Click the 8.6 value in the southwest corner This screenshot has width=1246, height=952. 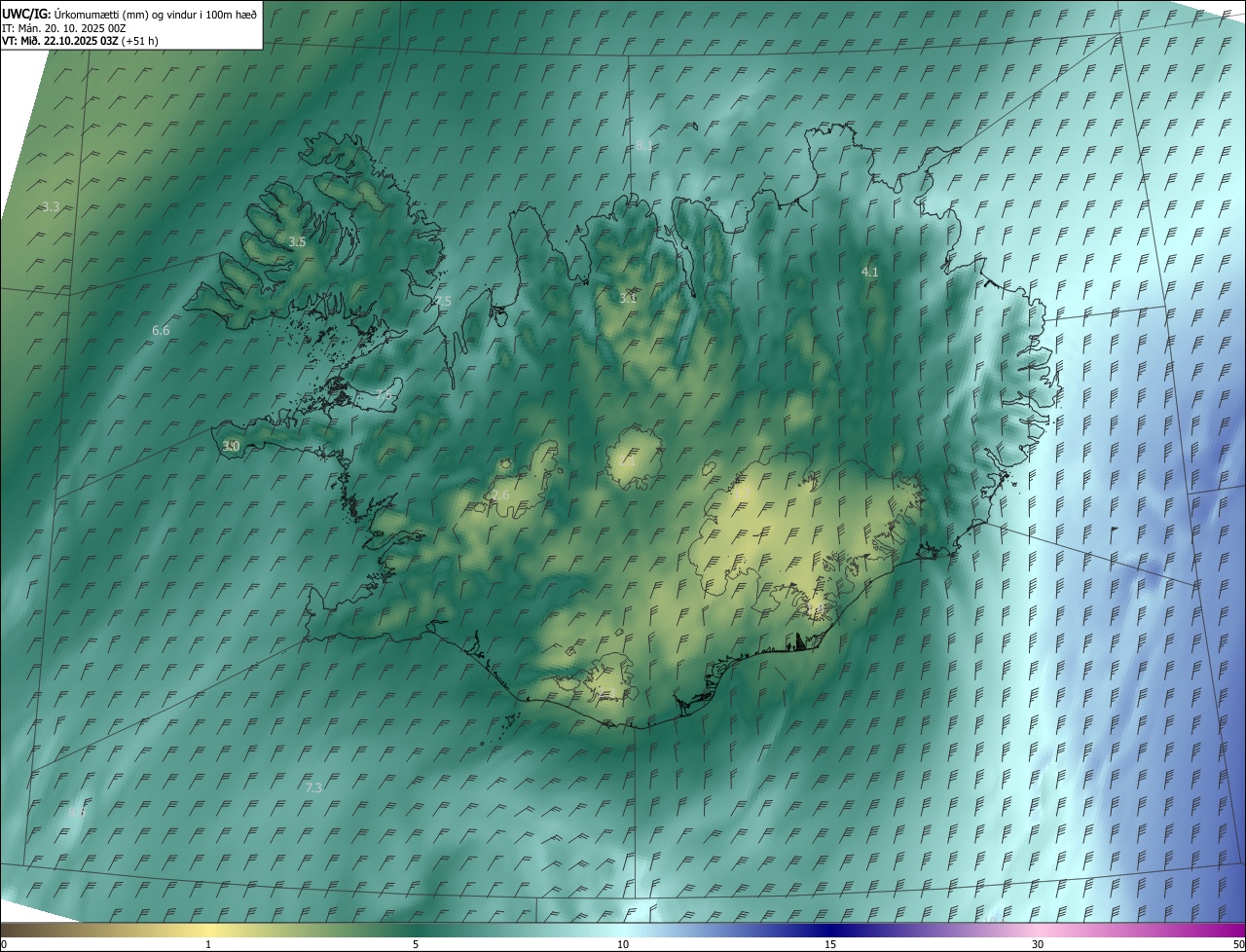(77, 812)
